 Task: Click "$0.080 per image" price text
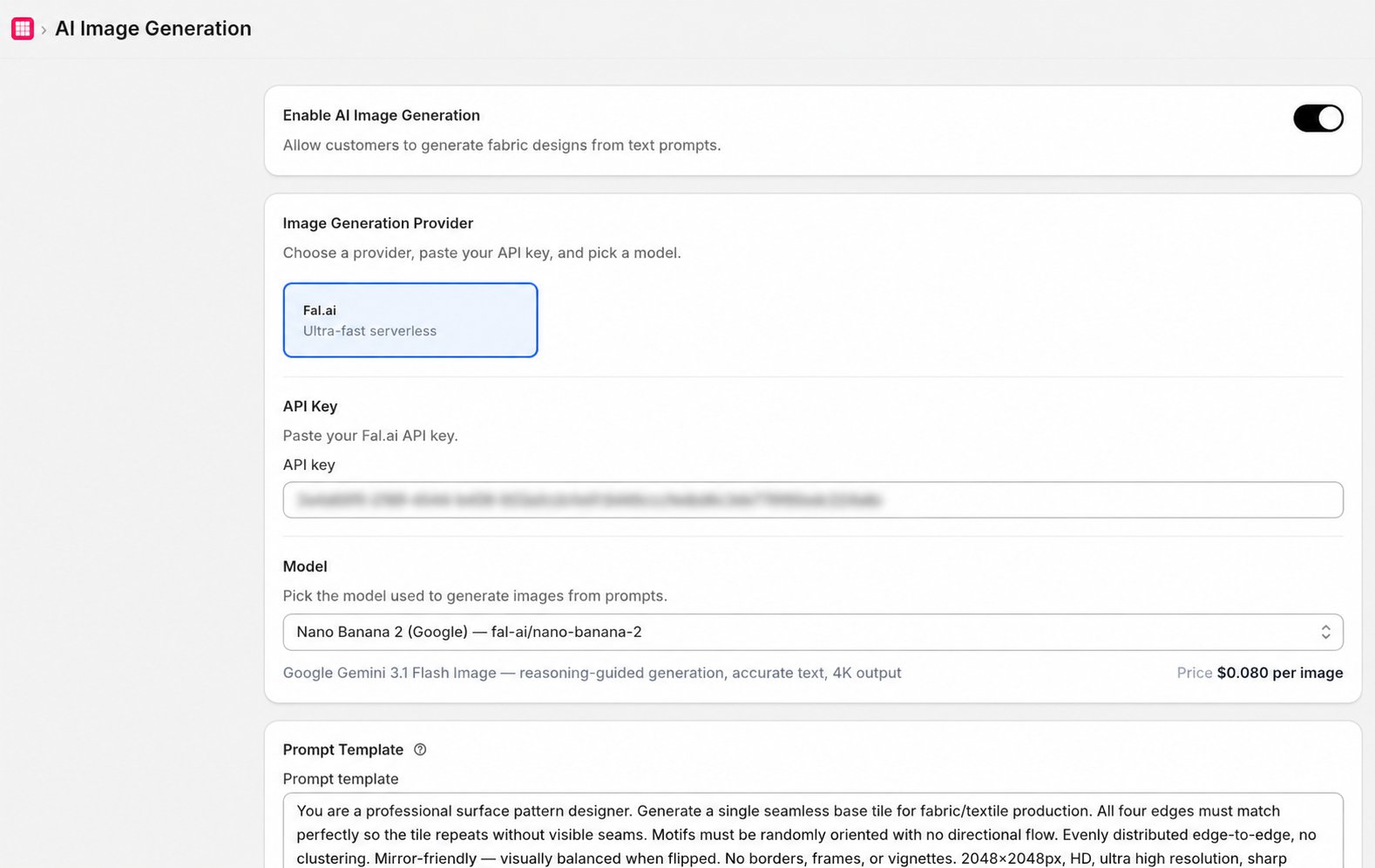tap(1279, 673)
